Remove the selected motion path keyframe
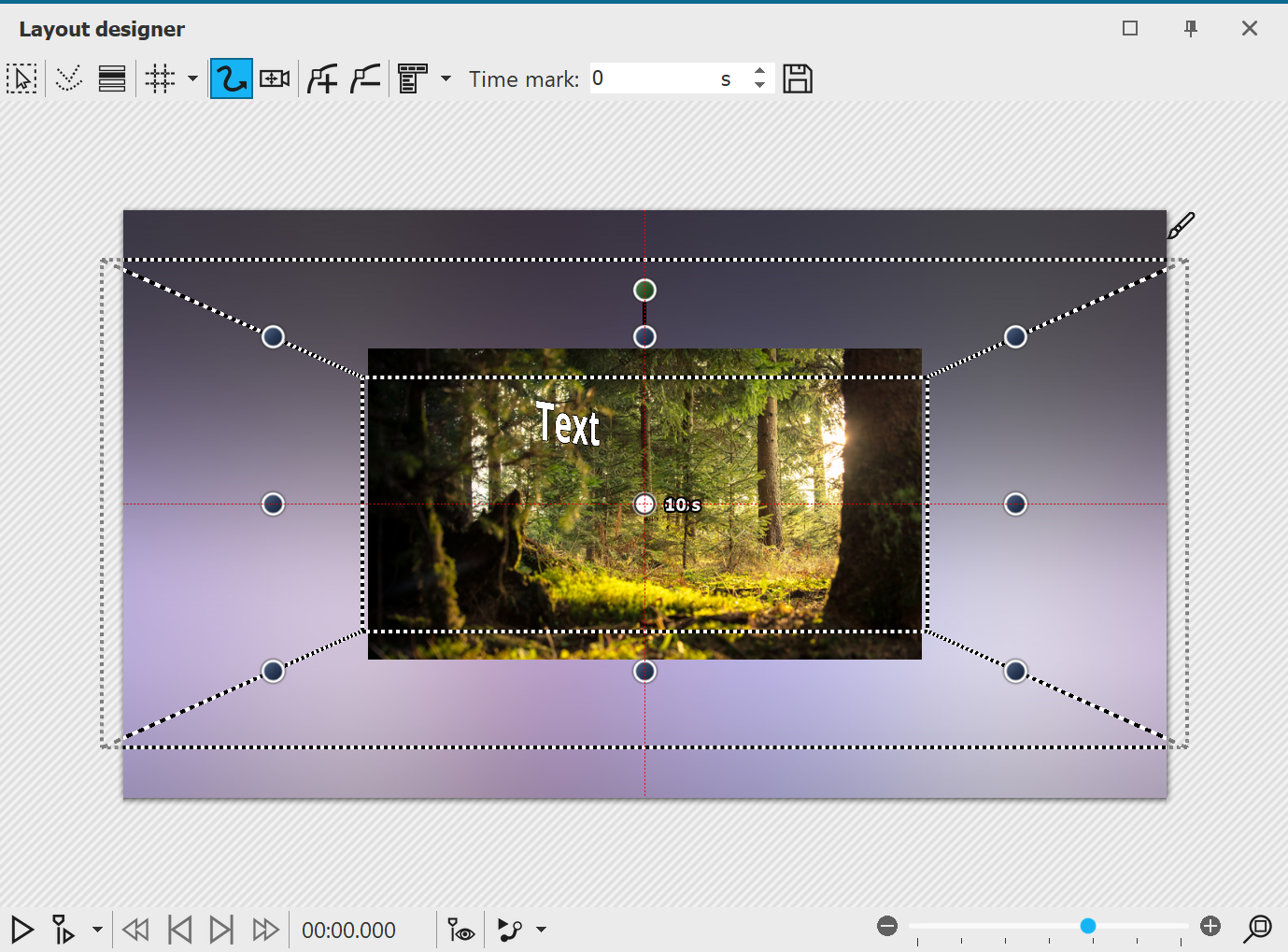 point(365,78)
